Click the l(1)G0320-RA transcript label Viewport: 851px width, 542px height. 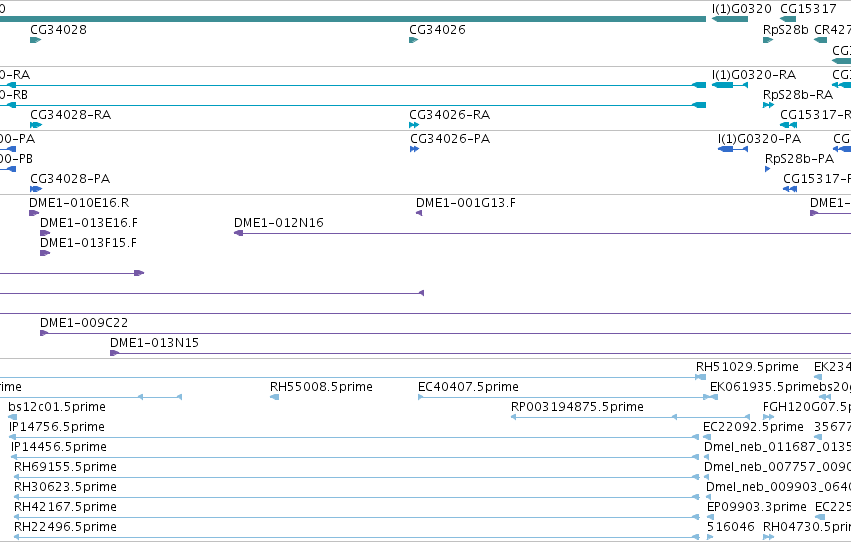[x=754, y=74]
